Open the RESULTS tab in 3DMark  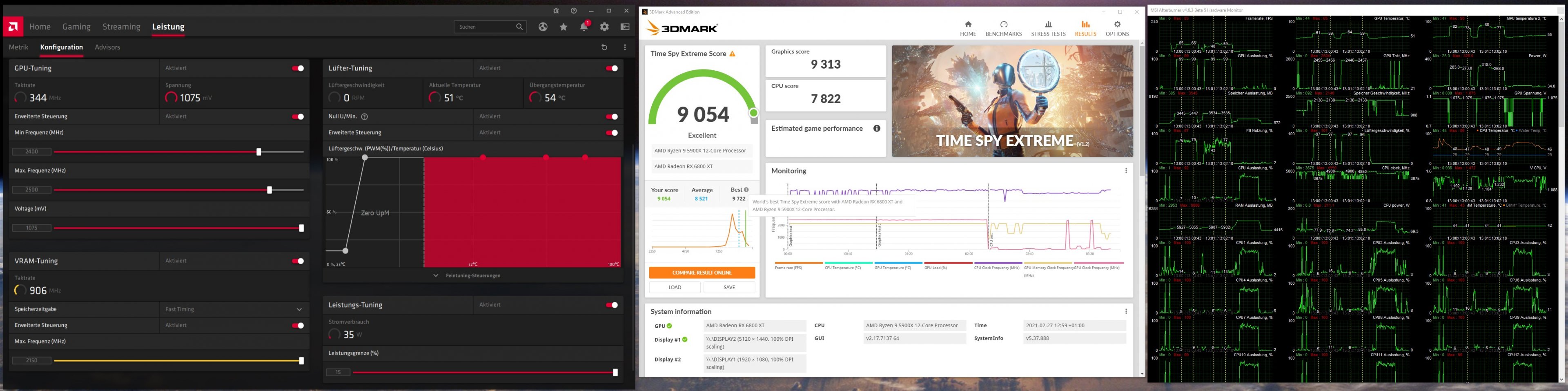click(1085, 28)
